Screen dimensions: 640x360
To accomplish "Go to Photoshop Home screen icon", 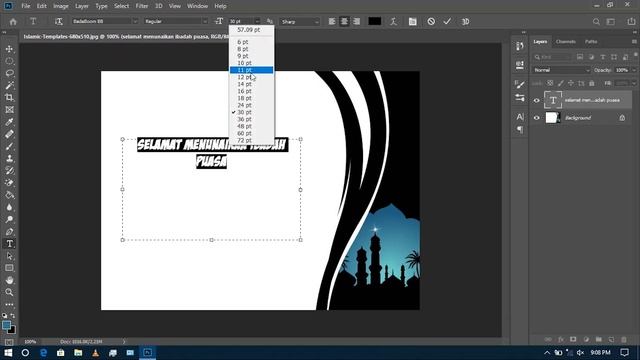I will (x=13, y=22).
